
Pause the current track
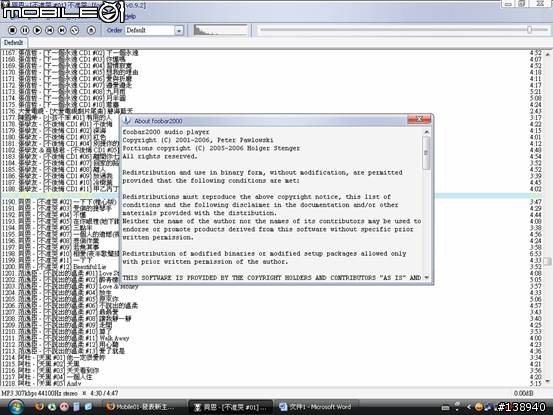pos(25,30)
